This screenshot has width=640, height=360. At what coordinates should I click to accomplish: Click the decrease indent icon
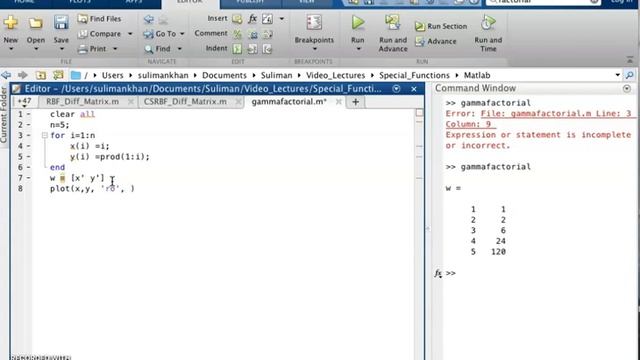267,49
